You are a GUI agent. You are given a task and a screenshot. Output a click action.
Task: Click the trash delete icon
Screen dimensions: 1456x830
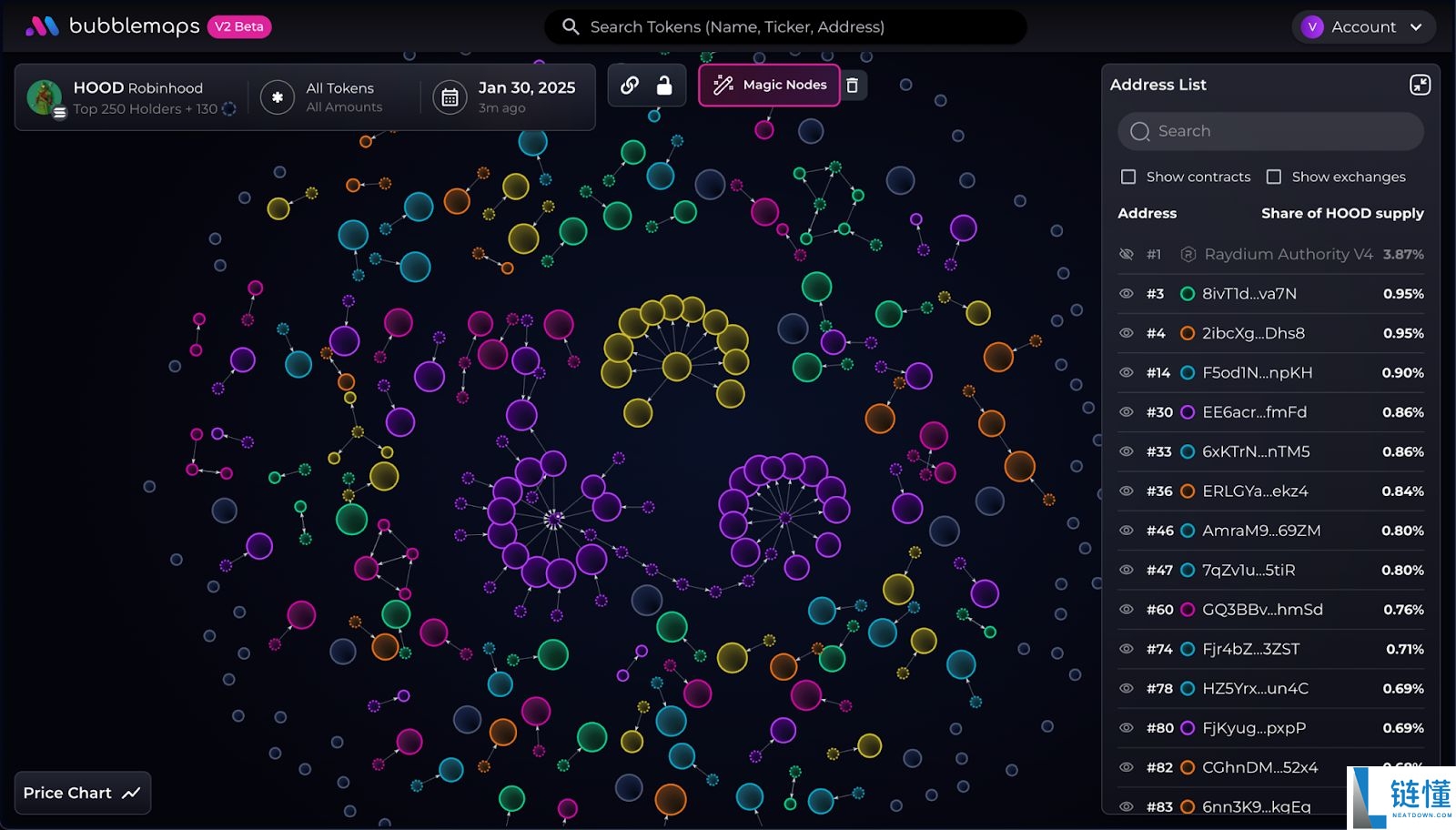(853, 85)
